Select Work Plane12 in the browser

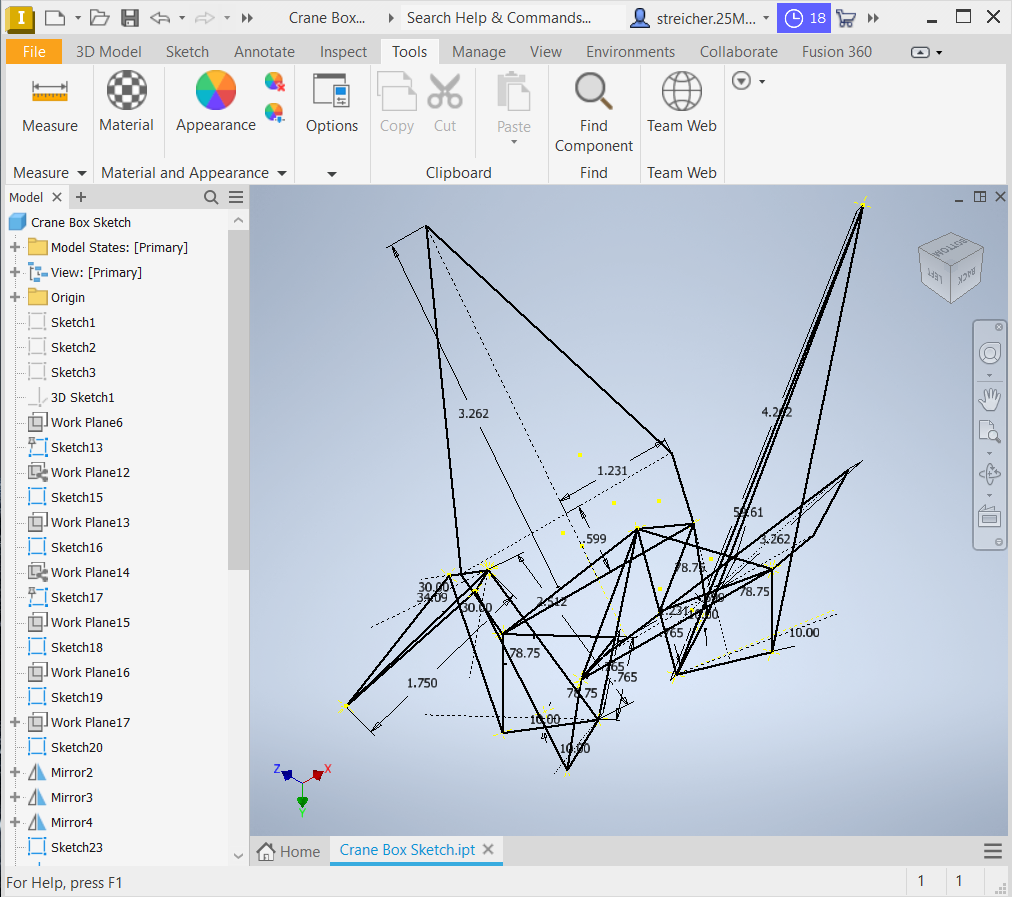pyautogui.click(x=90, y=472)
